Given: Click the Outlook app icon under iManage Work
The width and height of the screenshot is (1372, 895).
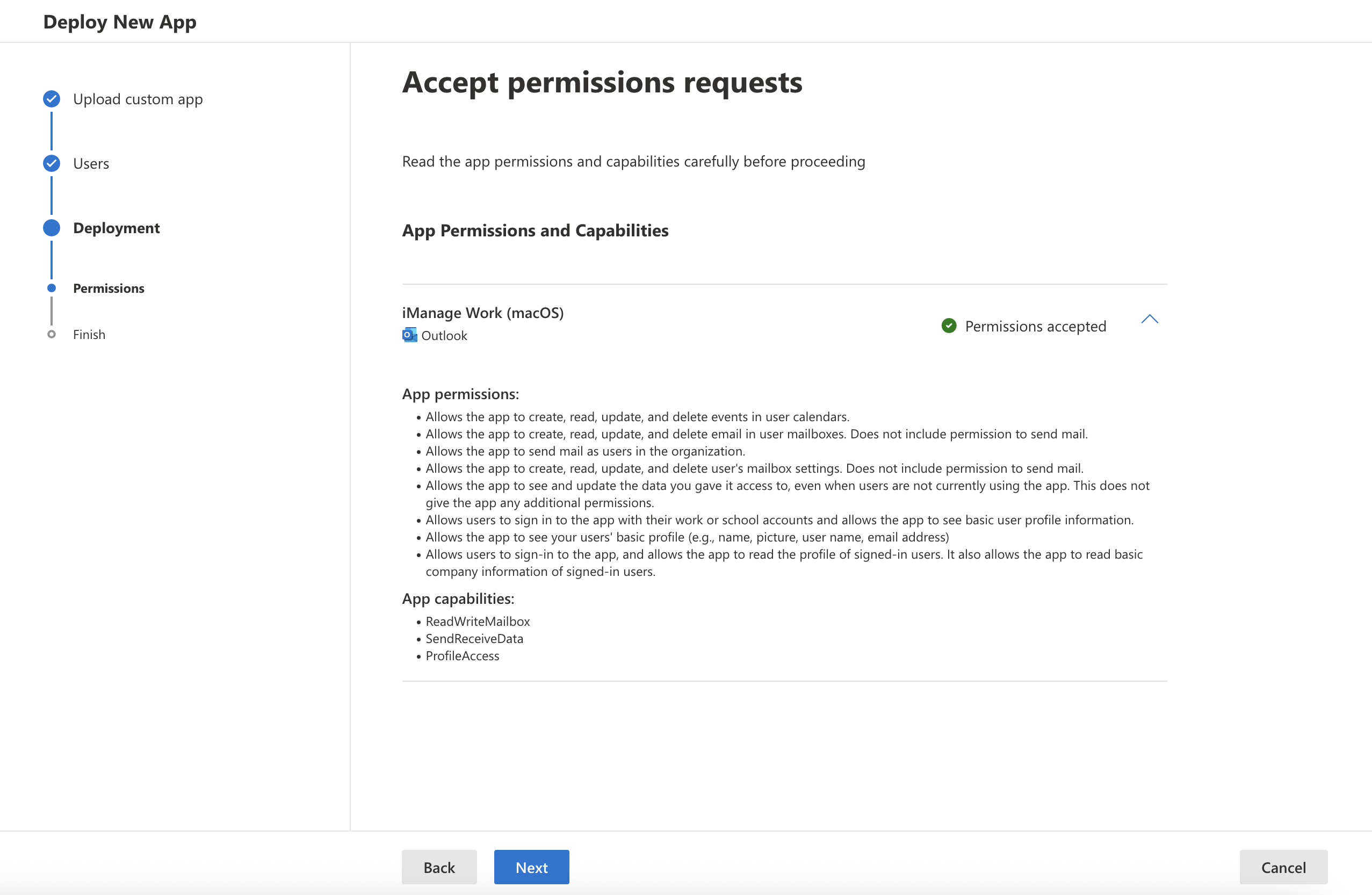Looking at the screenshot, I should pos(409,335).
